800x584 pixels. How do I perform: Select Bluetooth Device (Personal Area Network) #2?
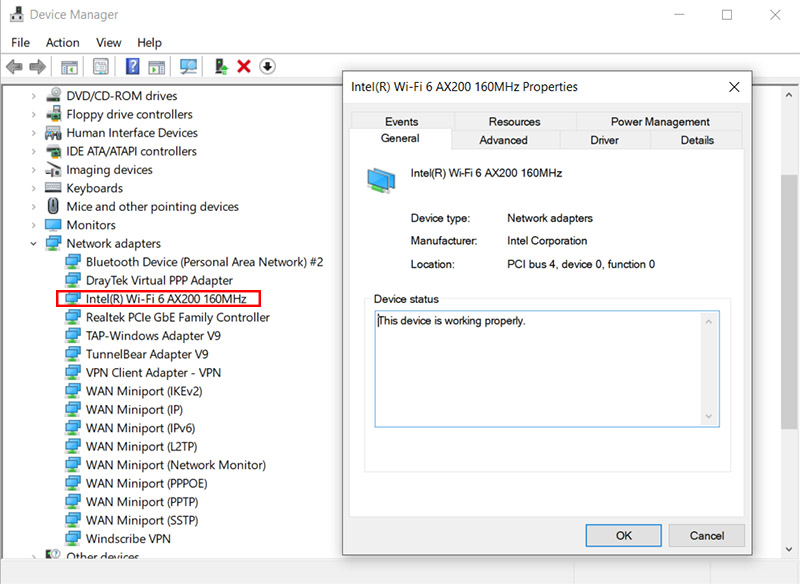pyautogui.click(x=204, y=262)
